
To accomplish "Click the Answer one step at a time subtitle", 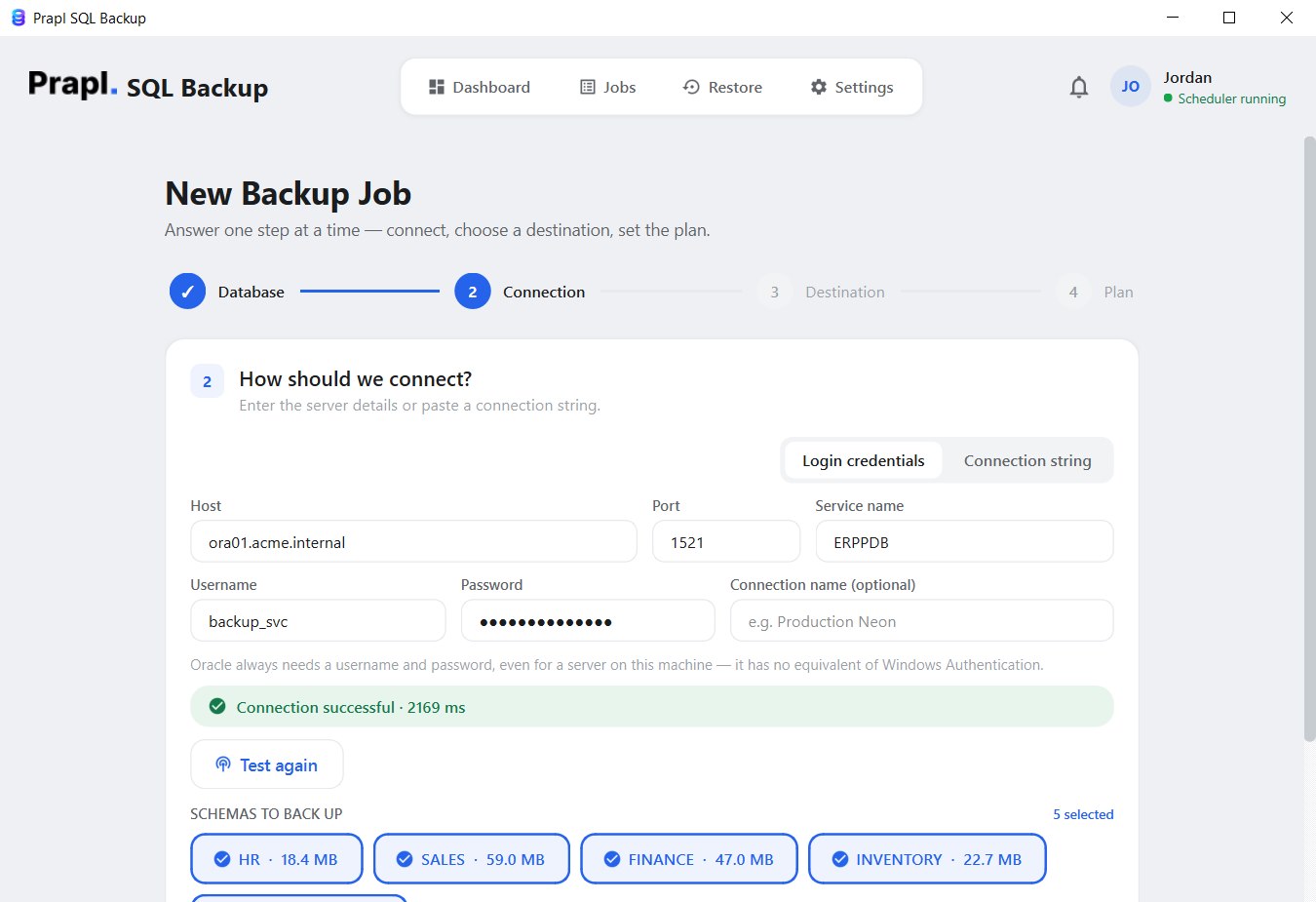I will click(437, 230).
